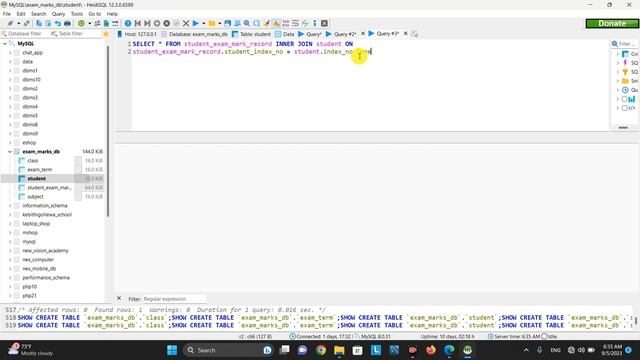Select the class table in tree

(33, 160)
